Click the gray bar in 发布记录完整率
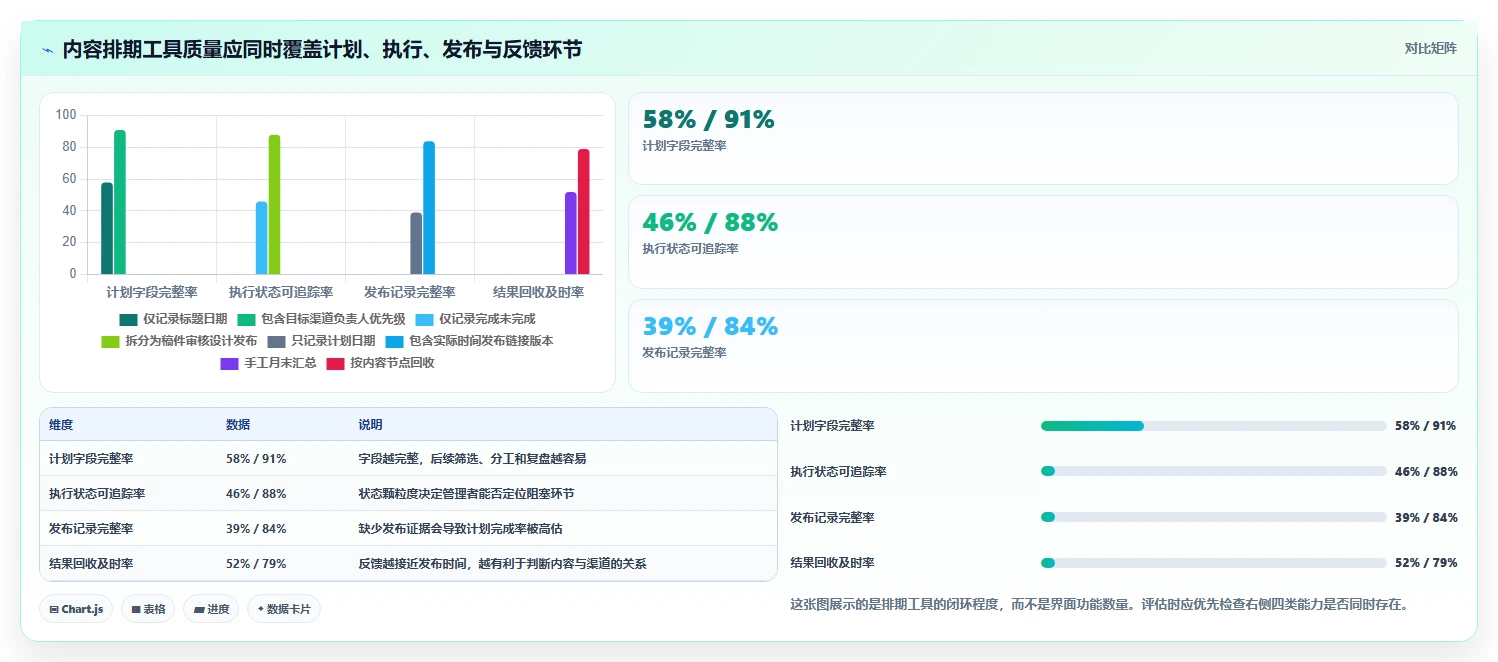 (416, 243)
